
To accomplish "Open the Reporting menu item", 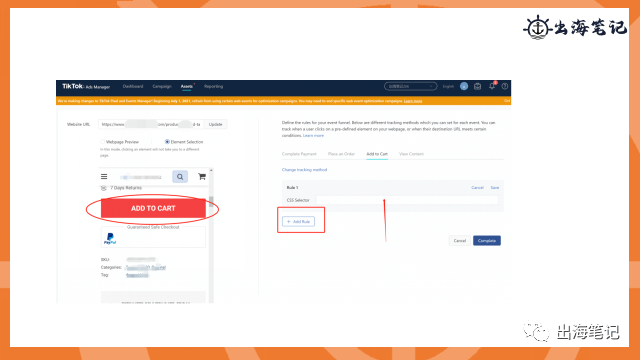I will (x=213, y=87).
